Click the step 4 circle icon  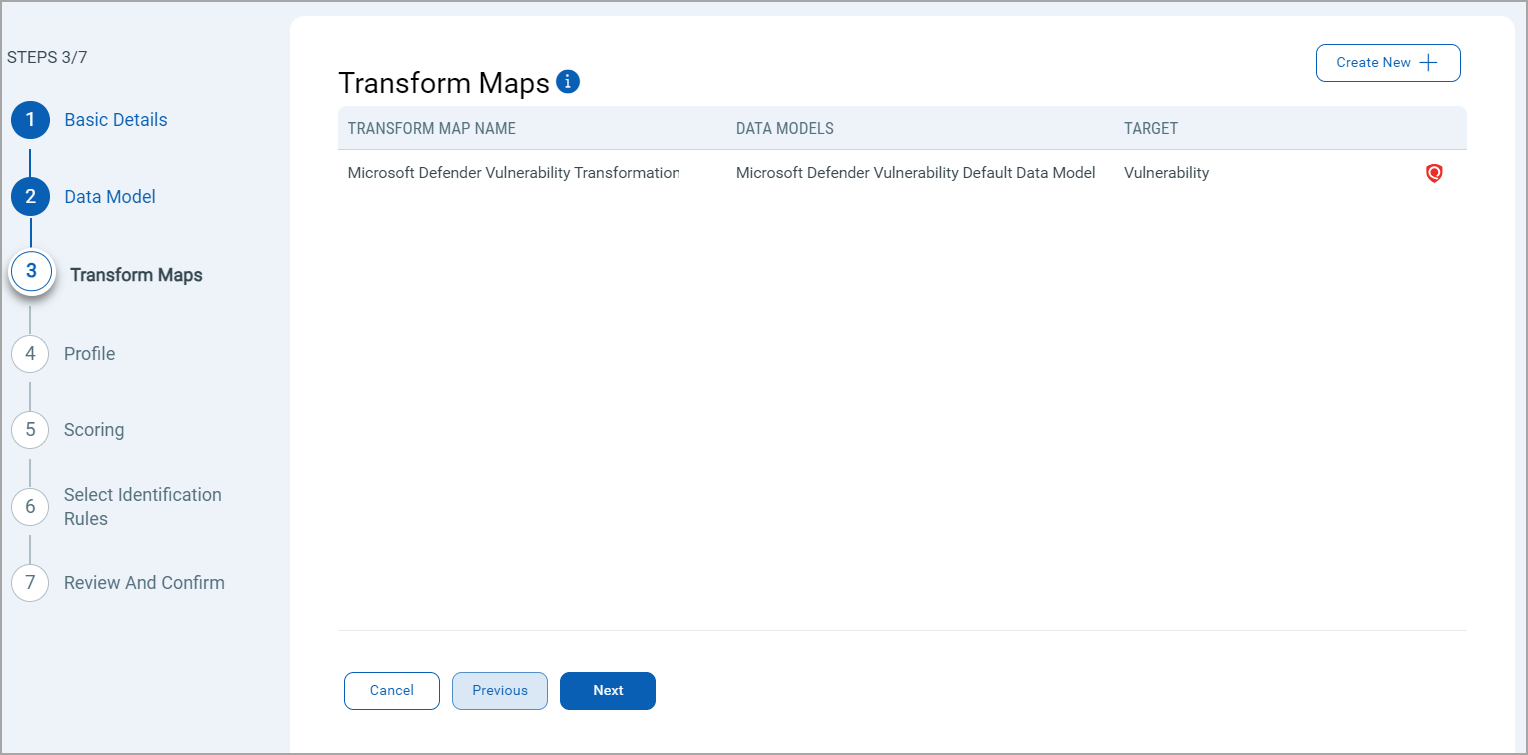tap(30, 353)
